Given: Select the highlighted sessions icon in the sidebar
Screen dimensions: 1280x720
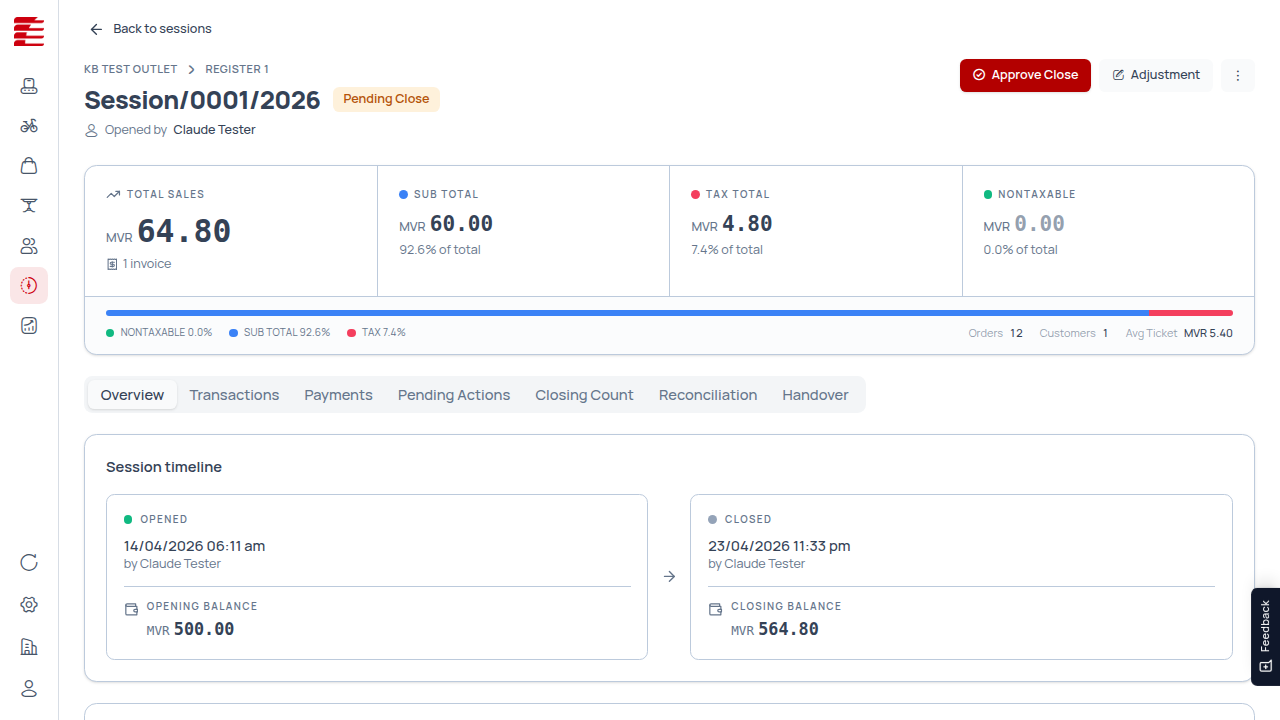Looking at the screenshot, I should point(29,286).
